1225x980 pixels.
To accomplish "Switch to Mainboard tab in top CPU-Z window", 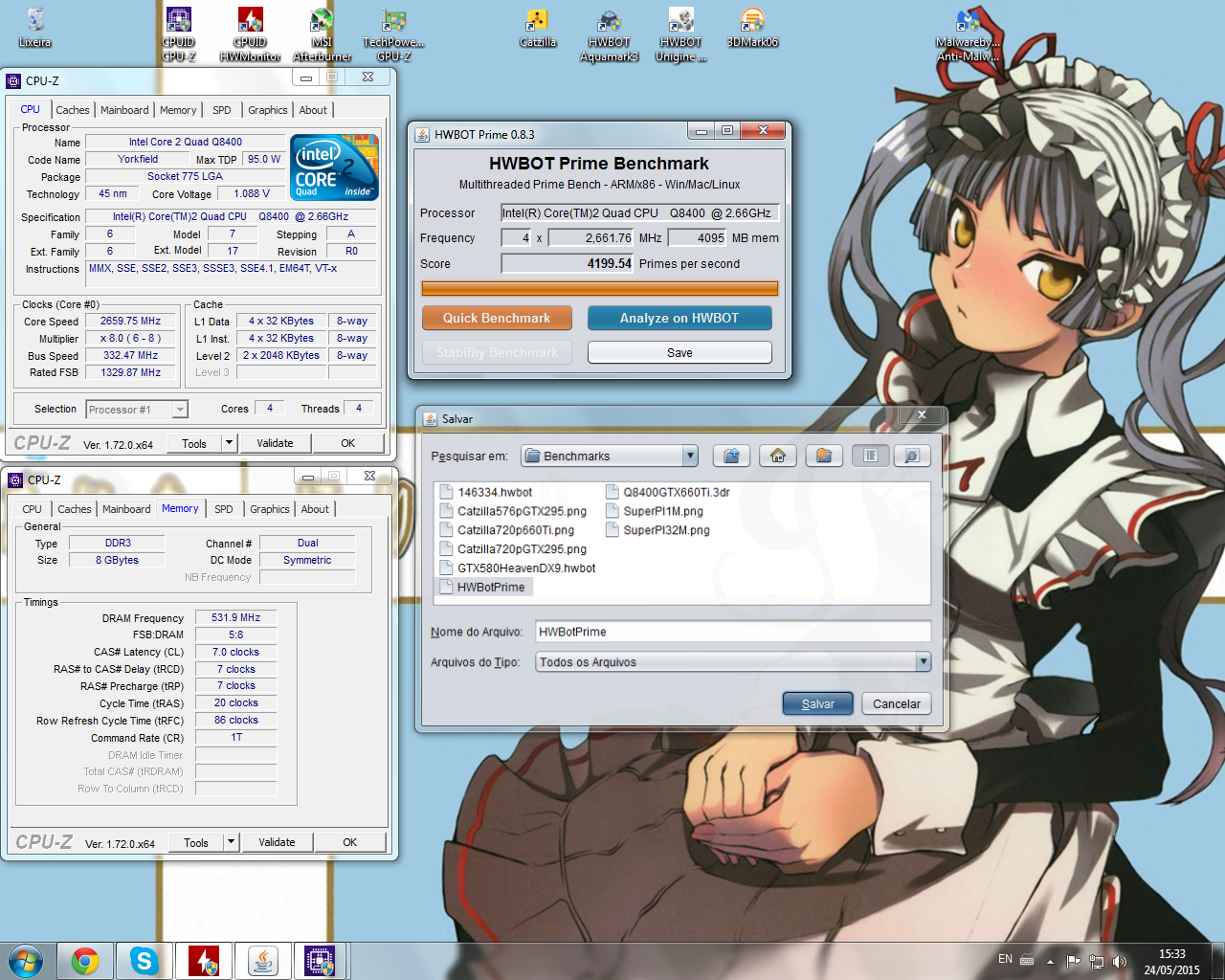I will (x=124, y=110).
